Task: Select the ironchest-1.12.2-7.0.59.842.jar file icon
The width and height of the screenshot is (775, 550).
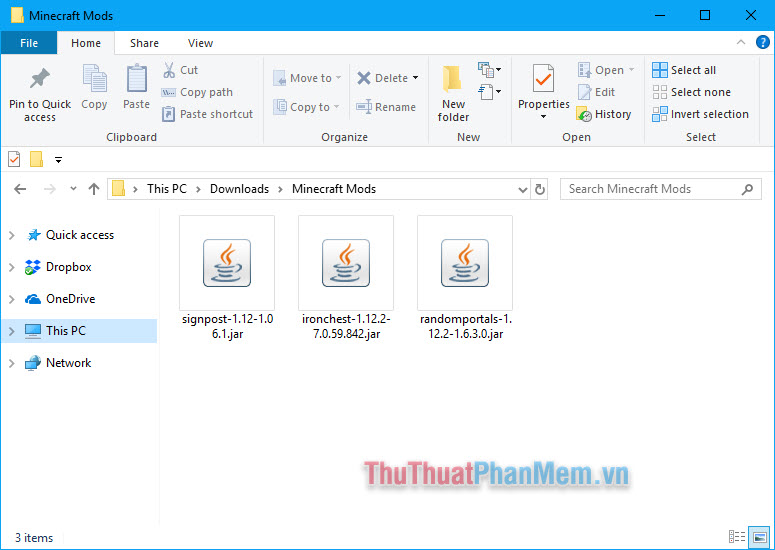Action: point(346,263)
